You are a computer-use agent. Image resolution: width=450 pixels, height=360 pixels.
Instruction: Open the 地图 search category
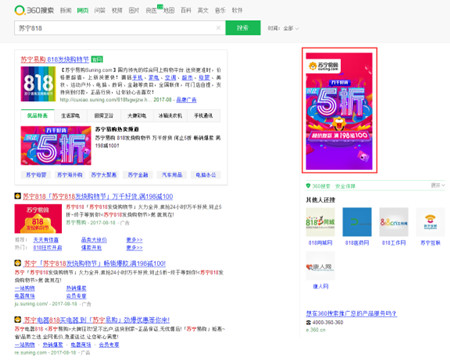pyautogui.click(x=169, y=10)
